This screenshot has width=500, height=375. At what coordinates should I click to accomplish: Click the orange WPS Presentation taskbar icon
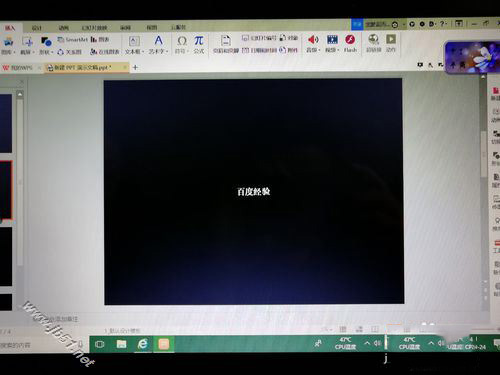(x=164, y=344)
